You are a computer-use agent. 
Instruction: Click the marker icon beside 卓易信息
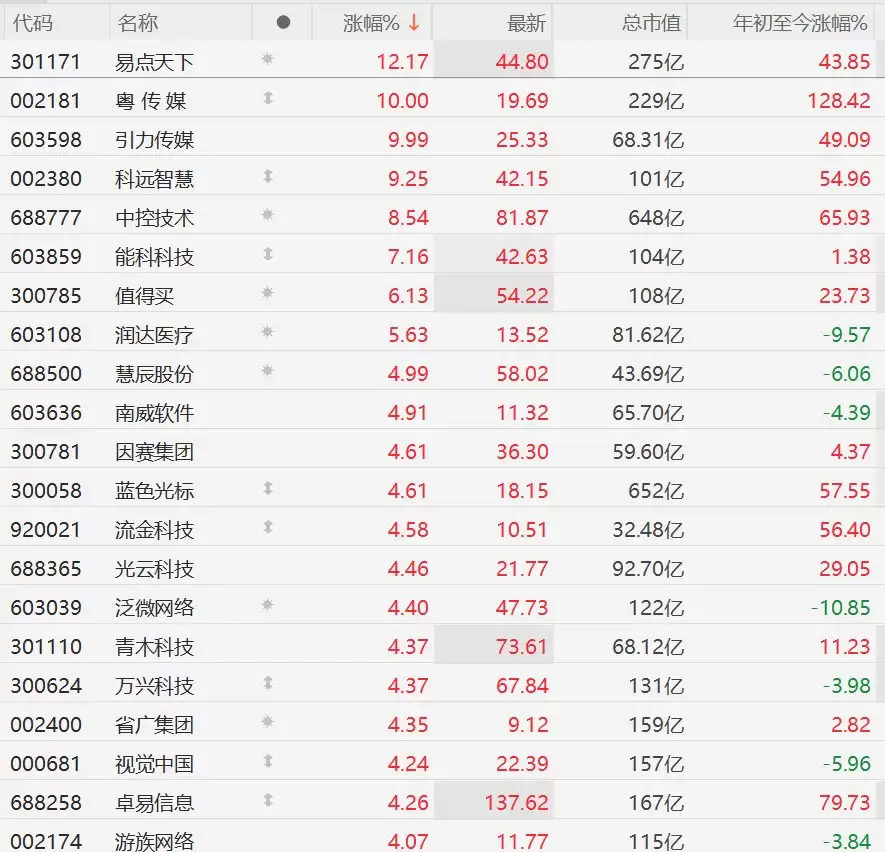pos(268,800)
